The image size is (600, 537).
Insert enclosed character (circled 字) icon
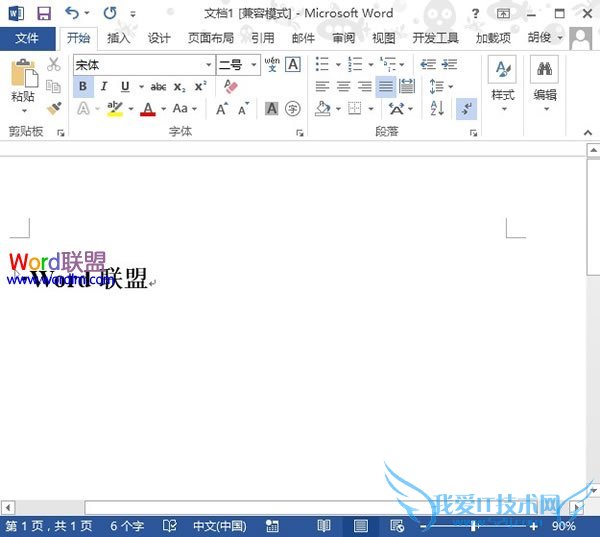coord(293,109)
